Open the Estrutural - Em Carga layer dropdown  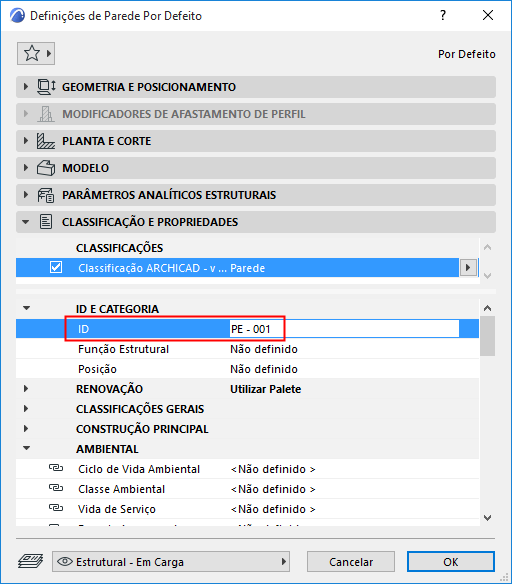tap(171, 562)
